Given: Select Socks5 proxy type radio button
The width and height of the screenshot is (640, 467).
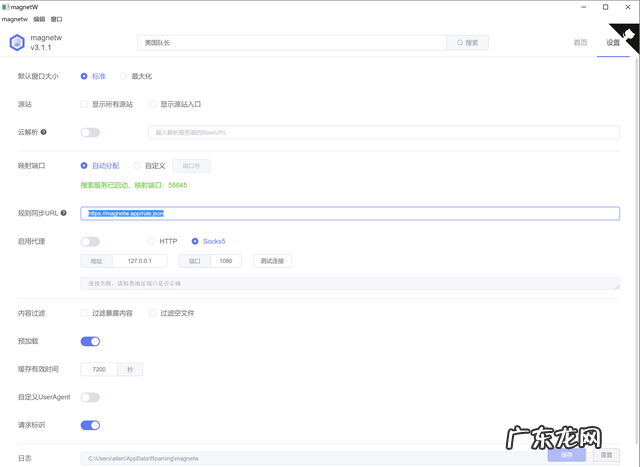Looking at the screenshot, I should coord(195,241).
